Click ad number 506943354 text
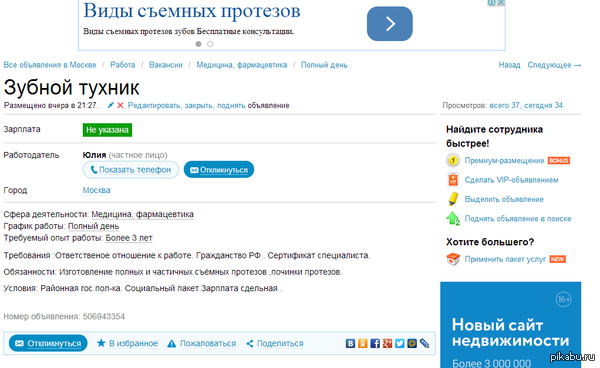Screen dimensions: 600x368 (104, 317)
